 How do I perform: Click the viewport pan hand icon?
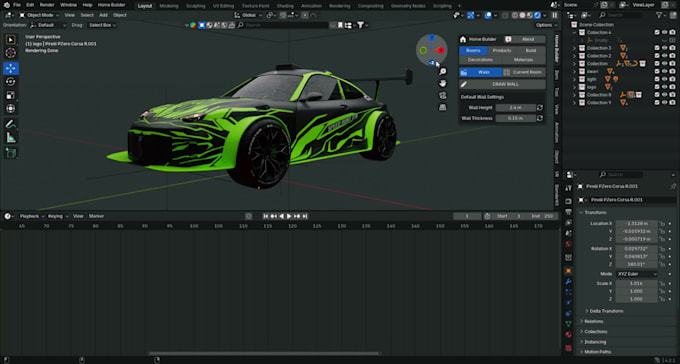click(x=442, y=83)
